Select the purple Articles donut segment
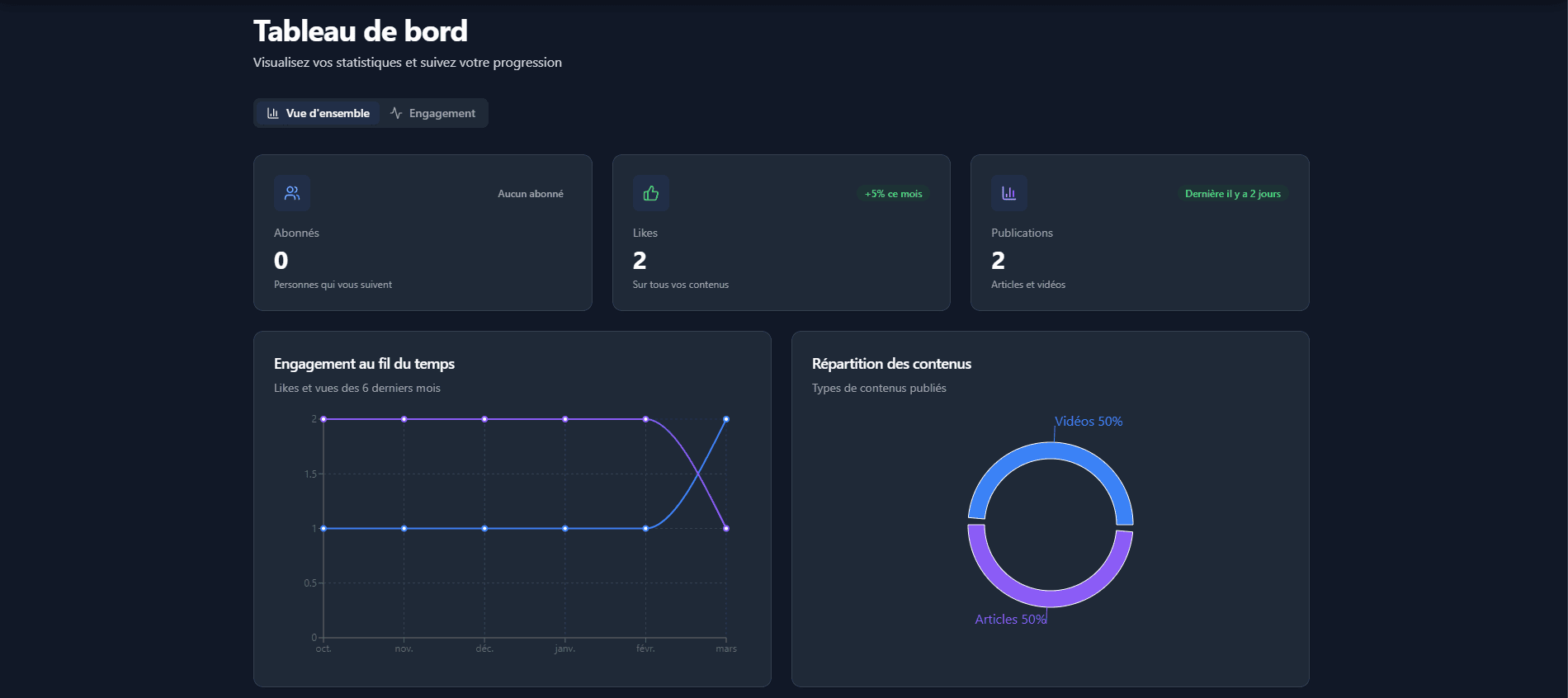 click(1050, 599)
